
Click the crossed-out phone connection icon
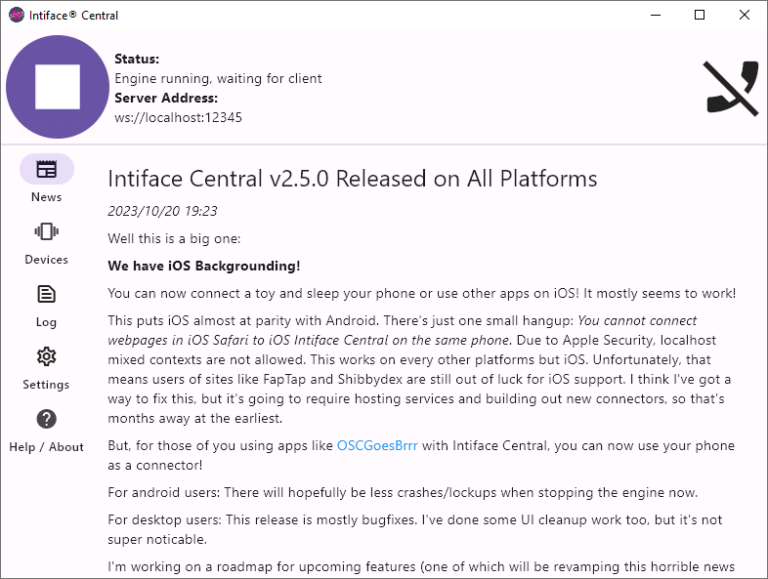coord(731,88)
